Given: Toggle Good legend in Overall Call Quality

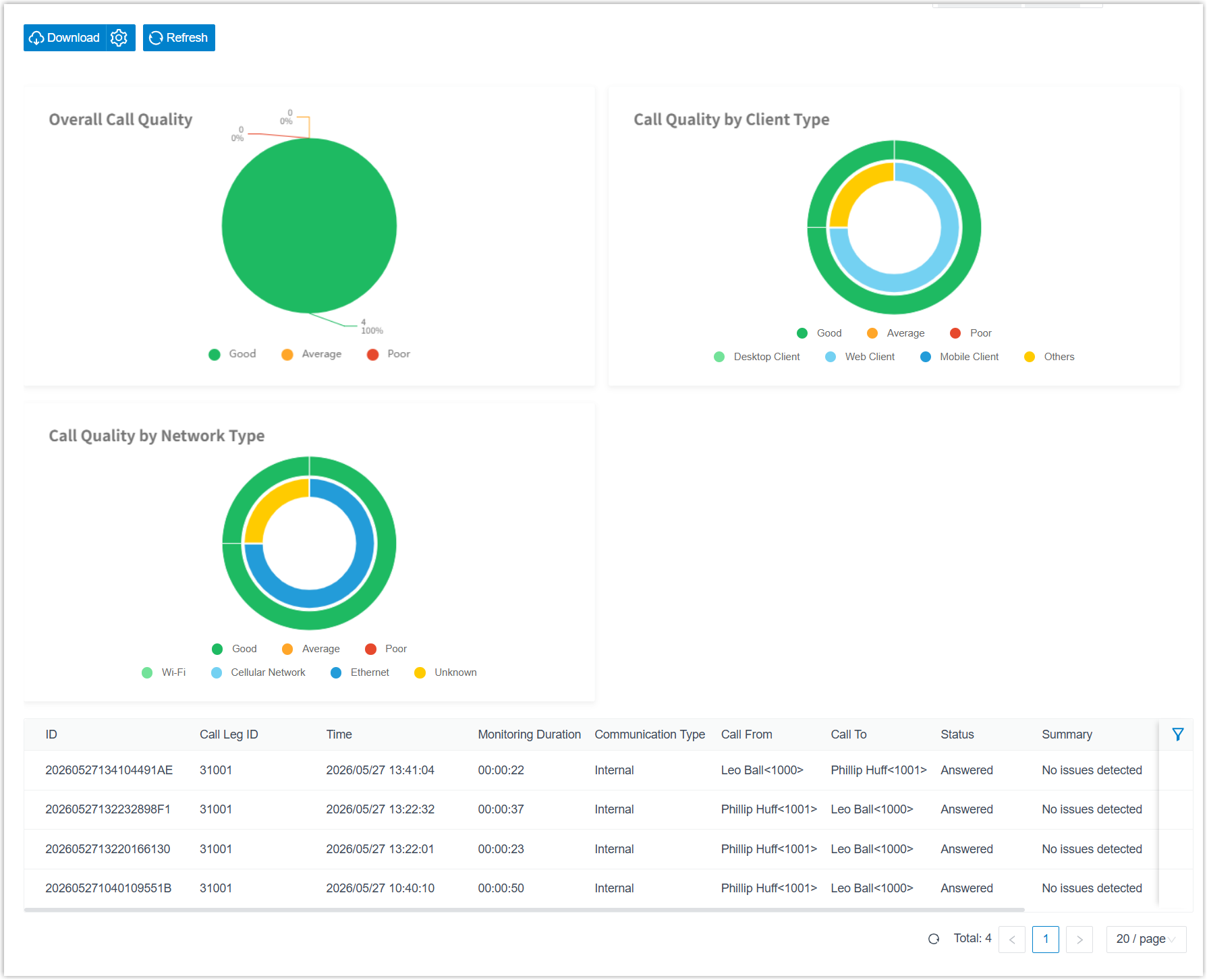Looking at the screenshot, I should 233,354.
